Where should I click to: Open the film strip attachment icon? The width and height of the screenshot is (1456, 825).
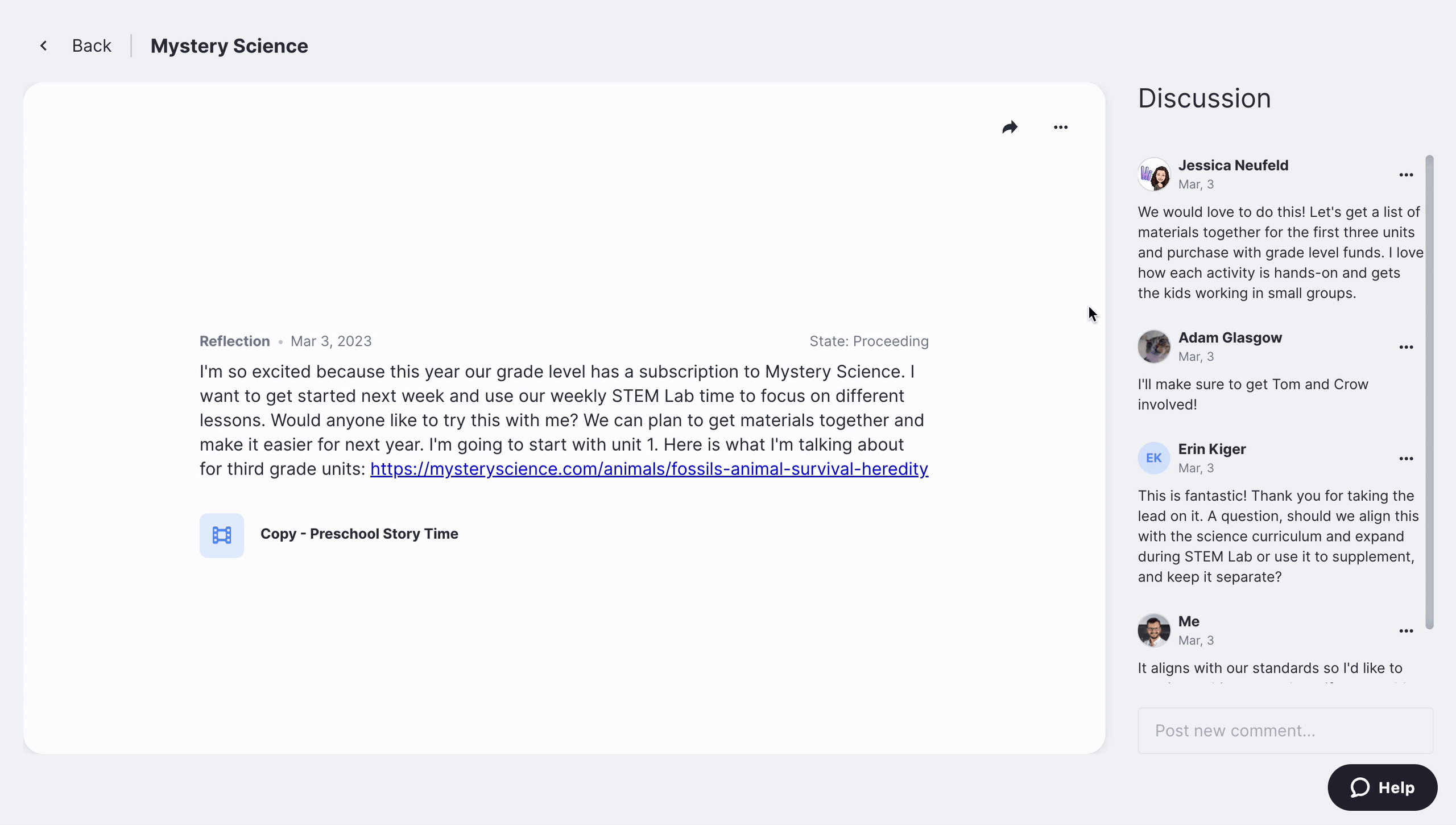coord(222,535)
